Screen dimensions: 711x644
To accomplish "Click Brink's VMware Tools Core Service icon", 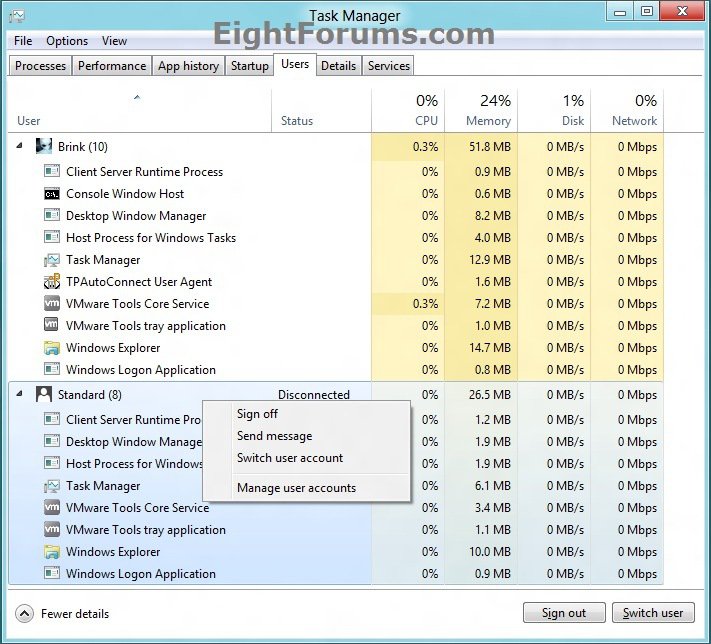I will tap(52, 304).
